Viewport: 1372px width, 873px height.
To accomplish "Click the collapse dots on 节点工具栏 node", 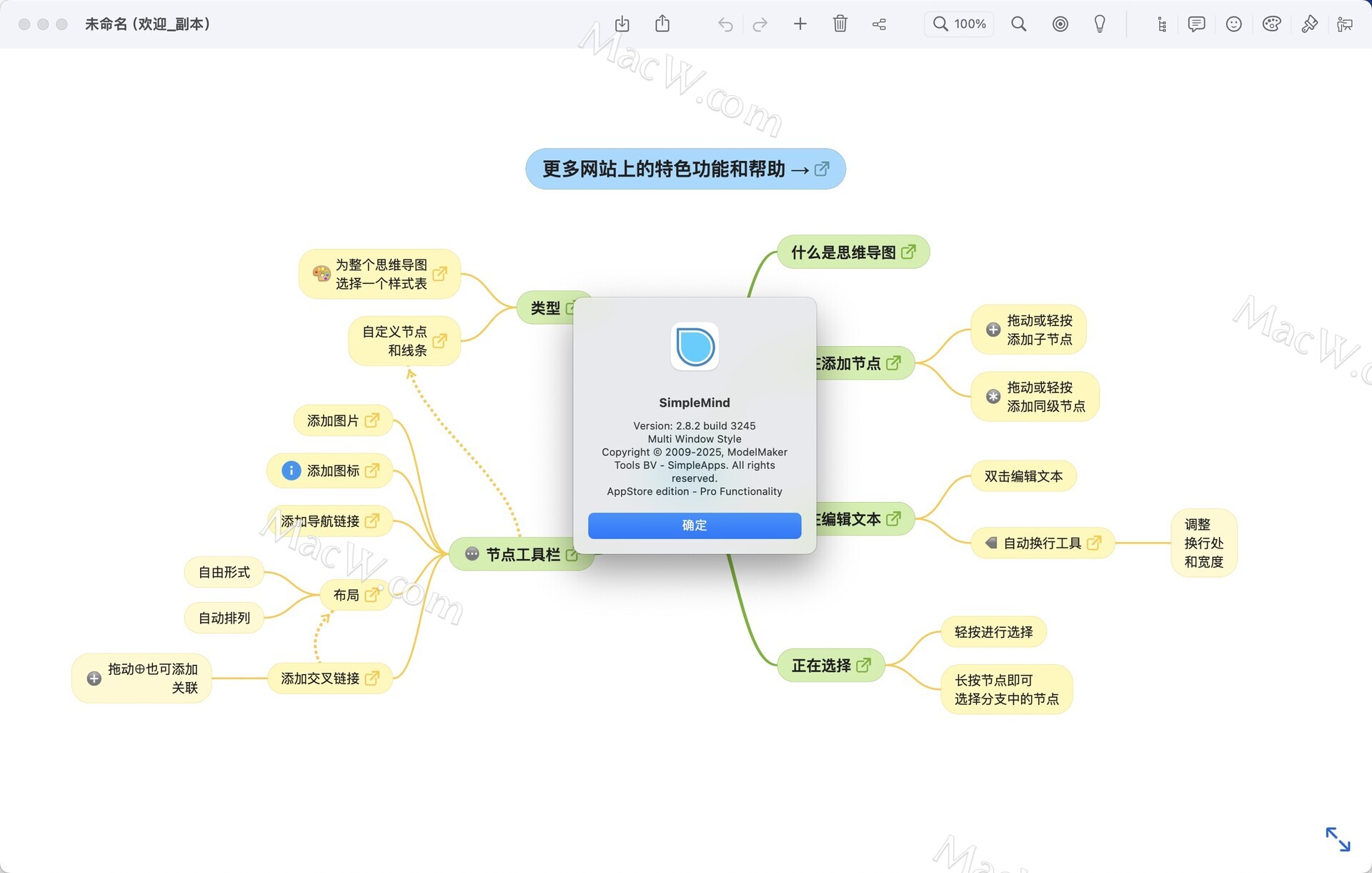I will tap(472, 553).
